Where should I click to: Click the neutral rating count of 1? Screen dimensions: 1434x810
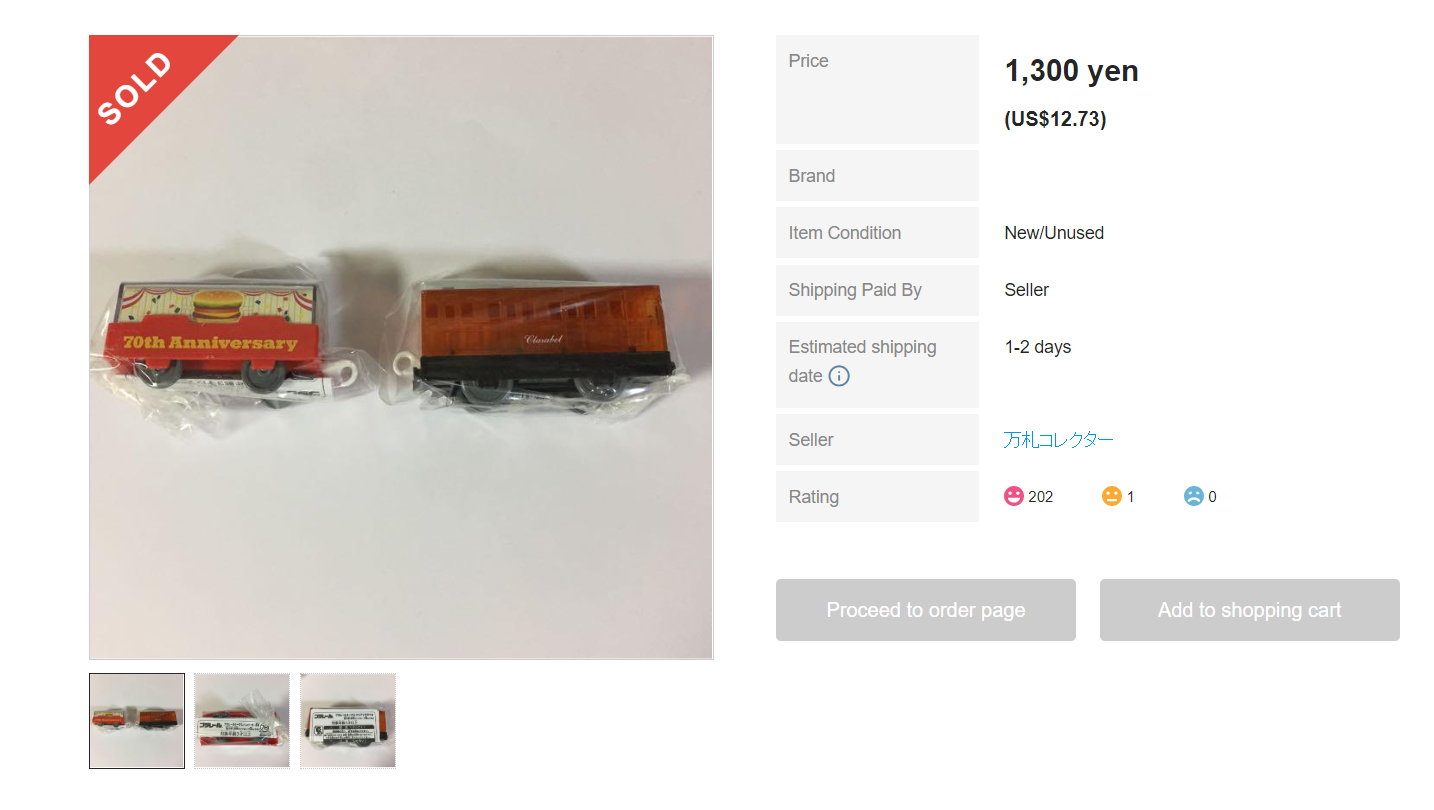click(x=1130, y=497)
